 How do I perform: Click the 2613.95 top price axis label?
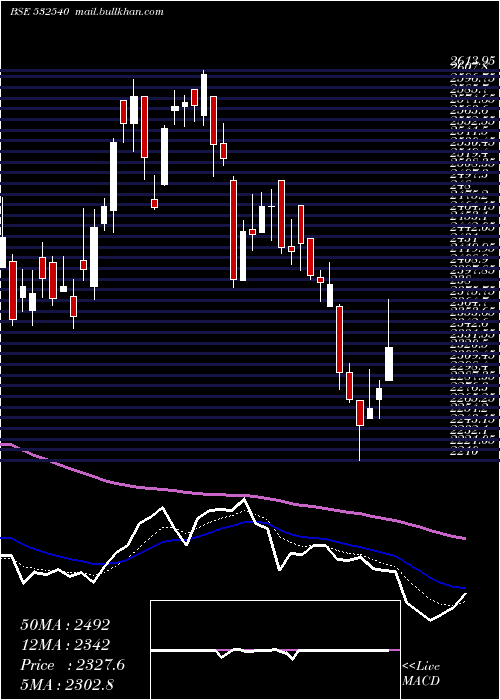473,60
